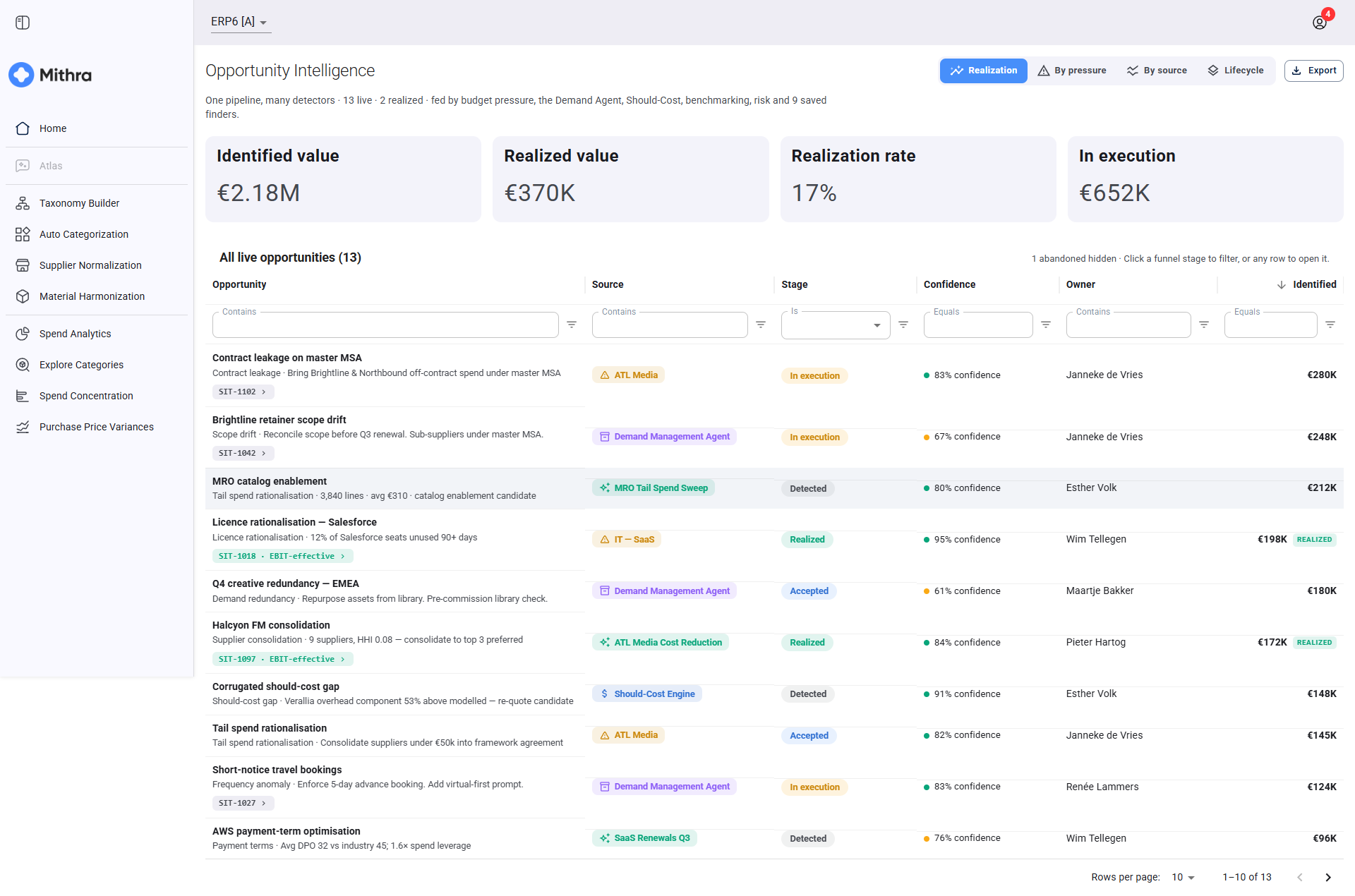Viewport: 1355px width, 896px height.
Task: Click the Mithra logo
Action: (50, 75)
